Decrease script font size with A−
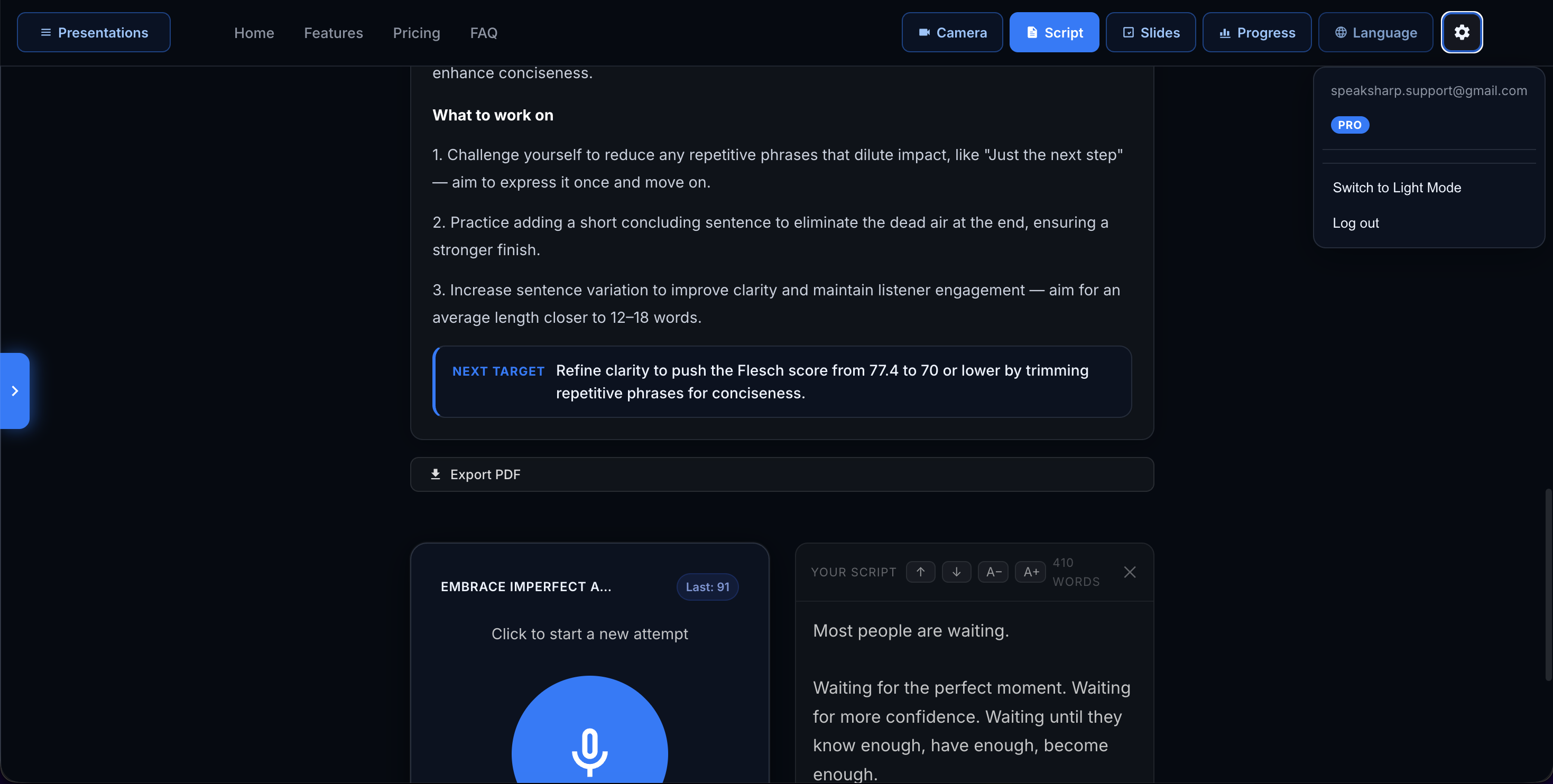Screen dimensions: 1553x784 click(x=994, y=572)
